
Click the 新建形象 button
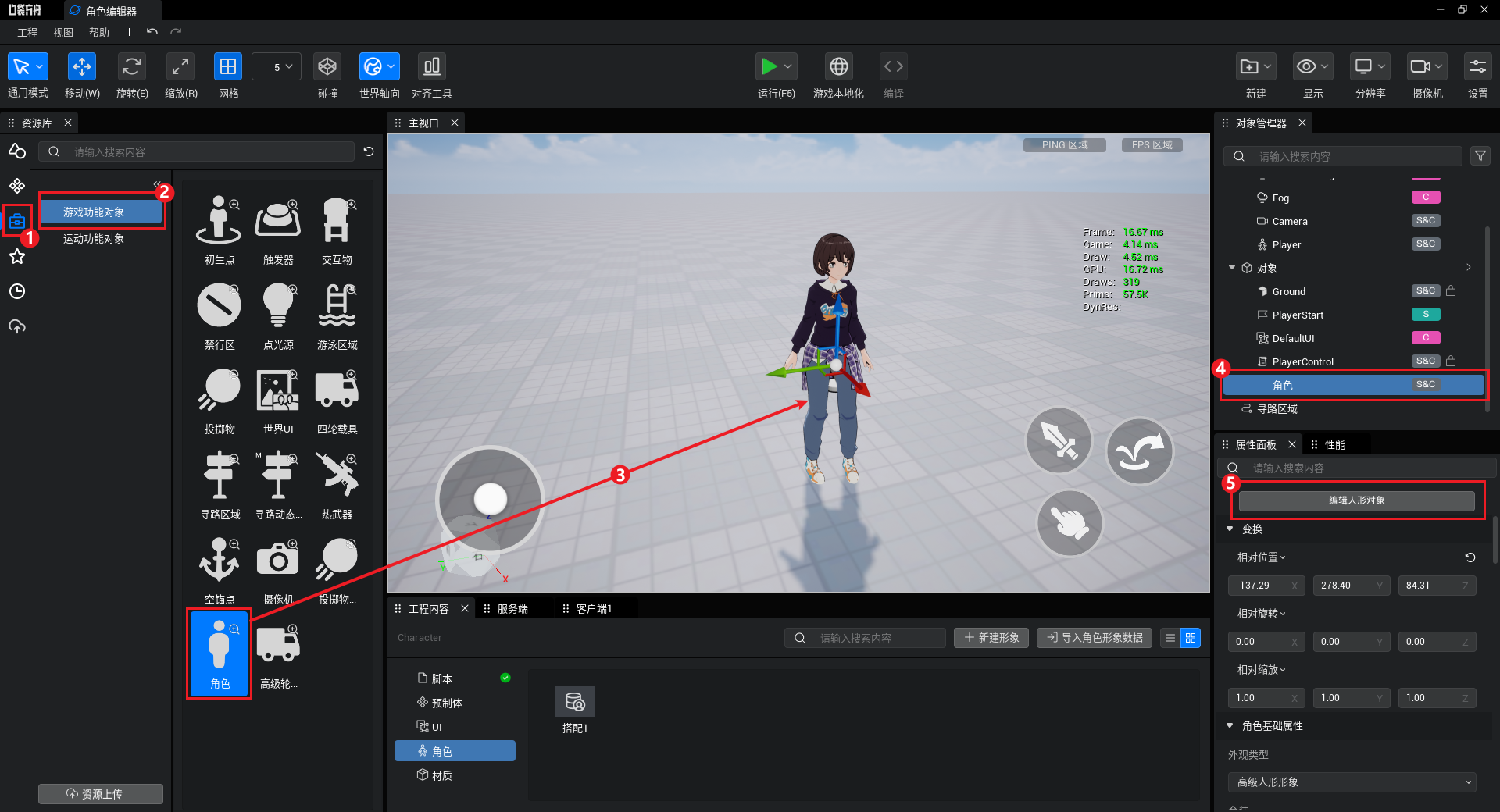click(x=991, y=638)
